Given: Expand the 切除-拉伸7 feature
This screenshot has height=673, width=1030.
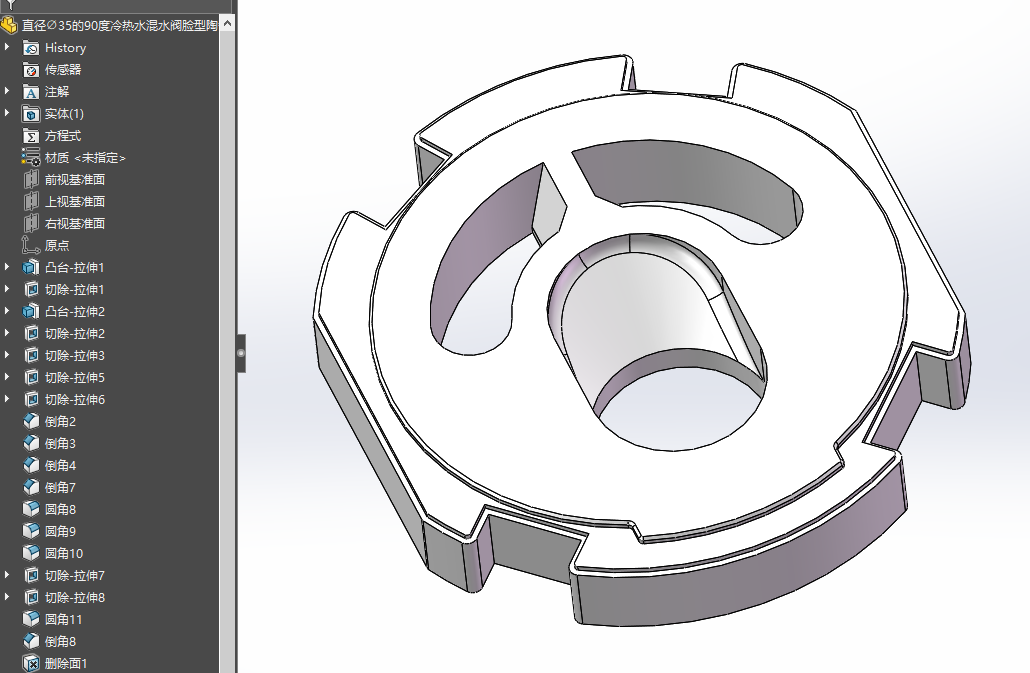Looking at the screenshot, I should (7, 575).
